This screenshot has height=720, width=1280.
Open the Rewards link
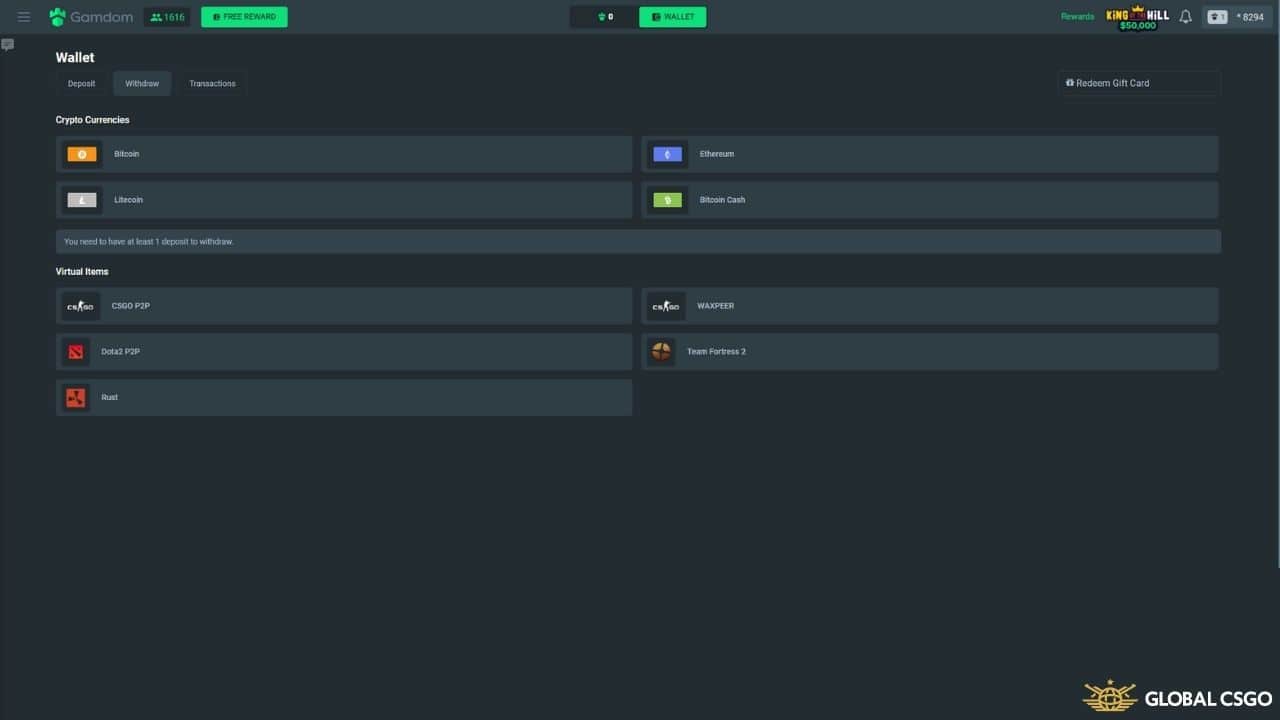click(x=1077, y=17)
